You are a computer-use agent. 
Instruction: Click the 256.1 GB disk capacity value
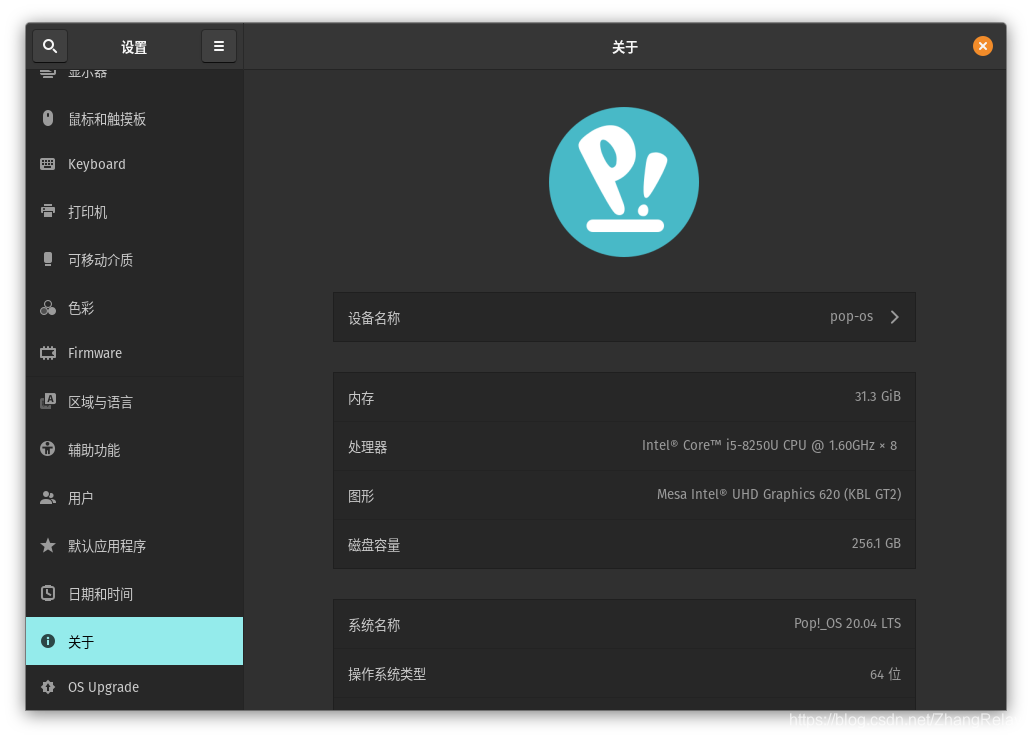pos(876,544)
